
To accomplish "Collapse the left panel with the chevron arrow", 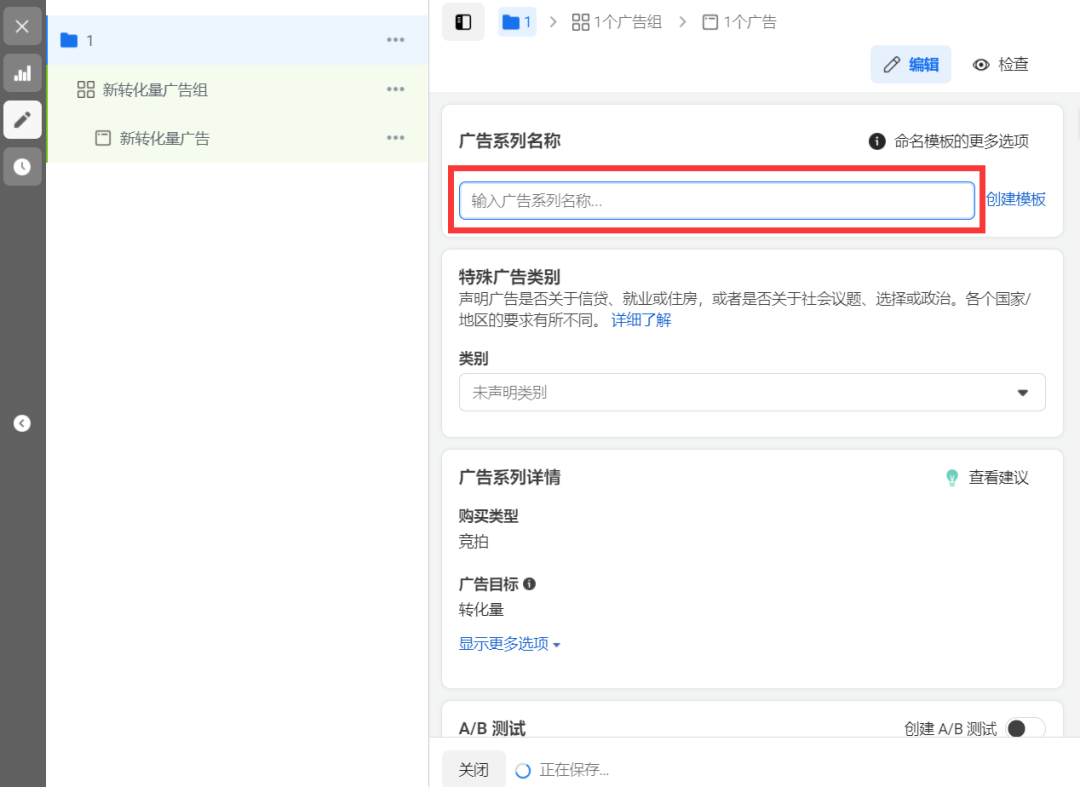I will click(22, 423).
